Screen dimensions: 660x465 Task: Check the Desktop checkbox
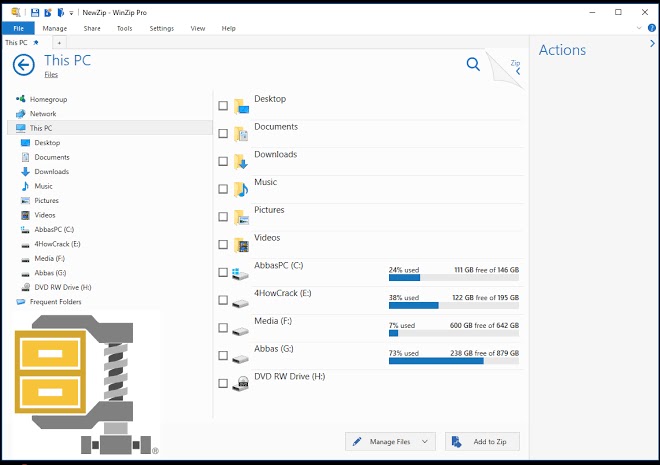223,106
